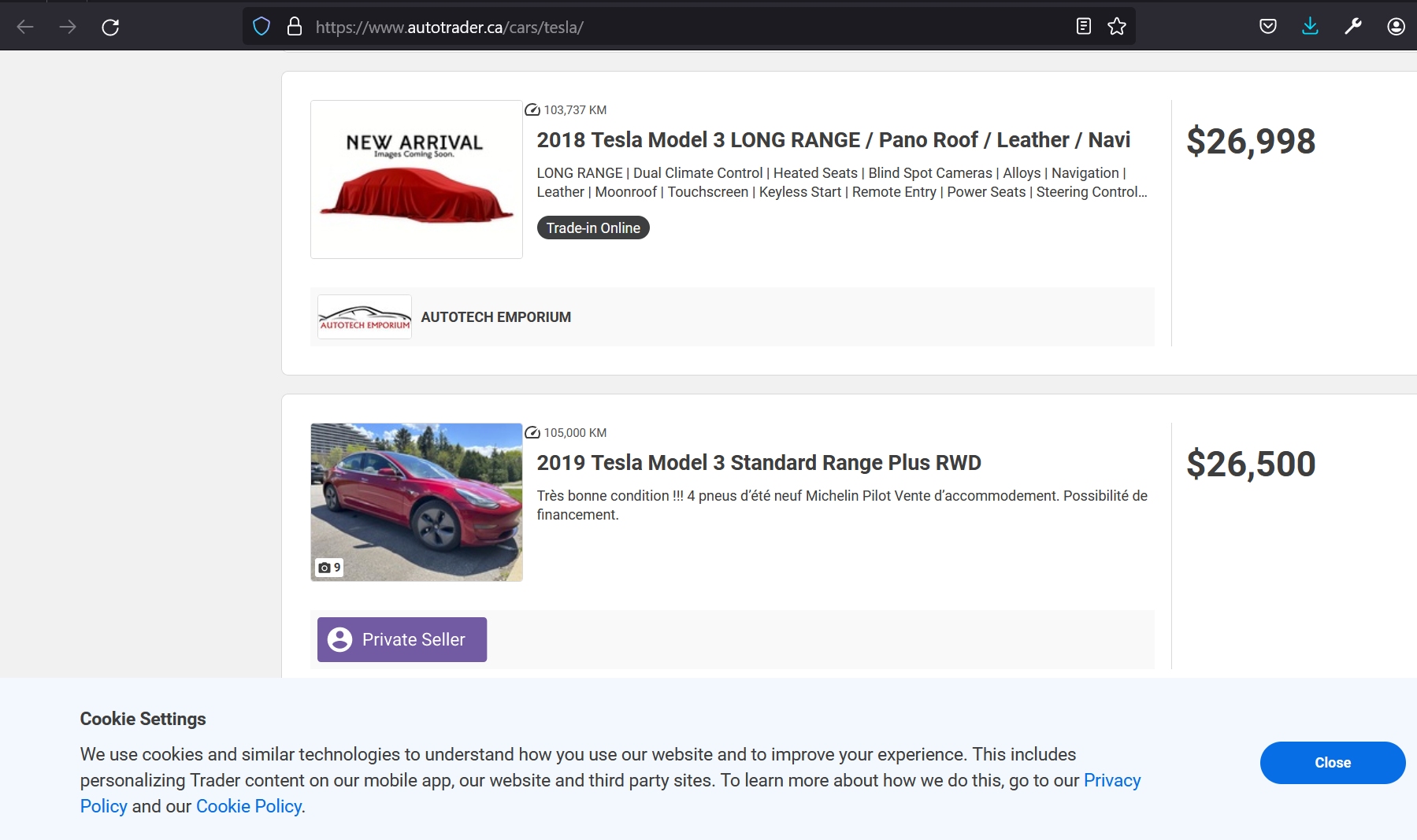Open the Cookie Policy link
Image resolution: width=1417 pixels, height=840 pixels.
(249, 806)
